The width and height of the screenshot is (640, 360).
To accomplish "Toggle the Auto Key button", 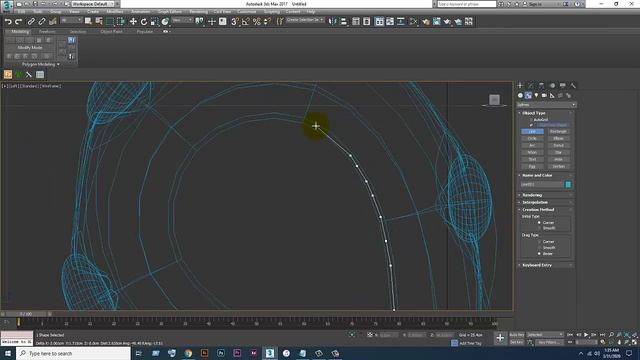I will coord(517,335).
